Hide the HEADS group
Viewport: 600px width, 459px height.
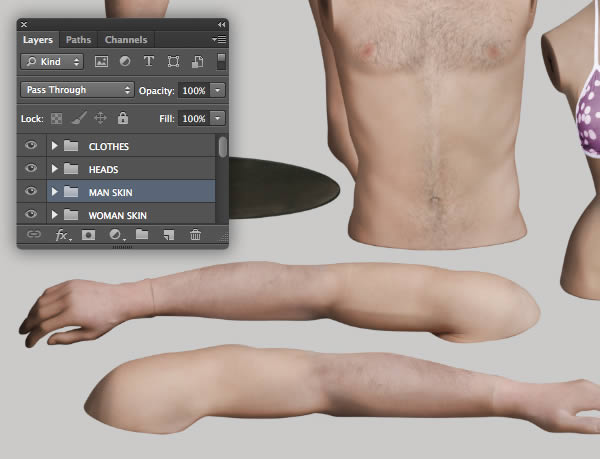31,168
